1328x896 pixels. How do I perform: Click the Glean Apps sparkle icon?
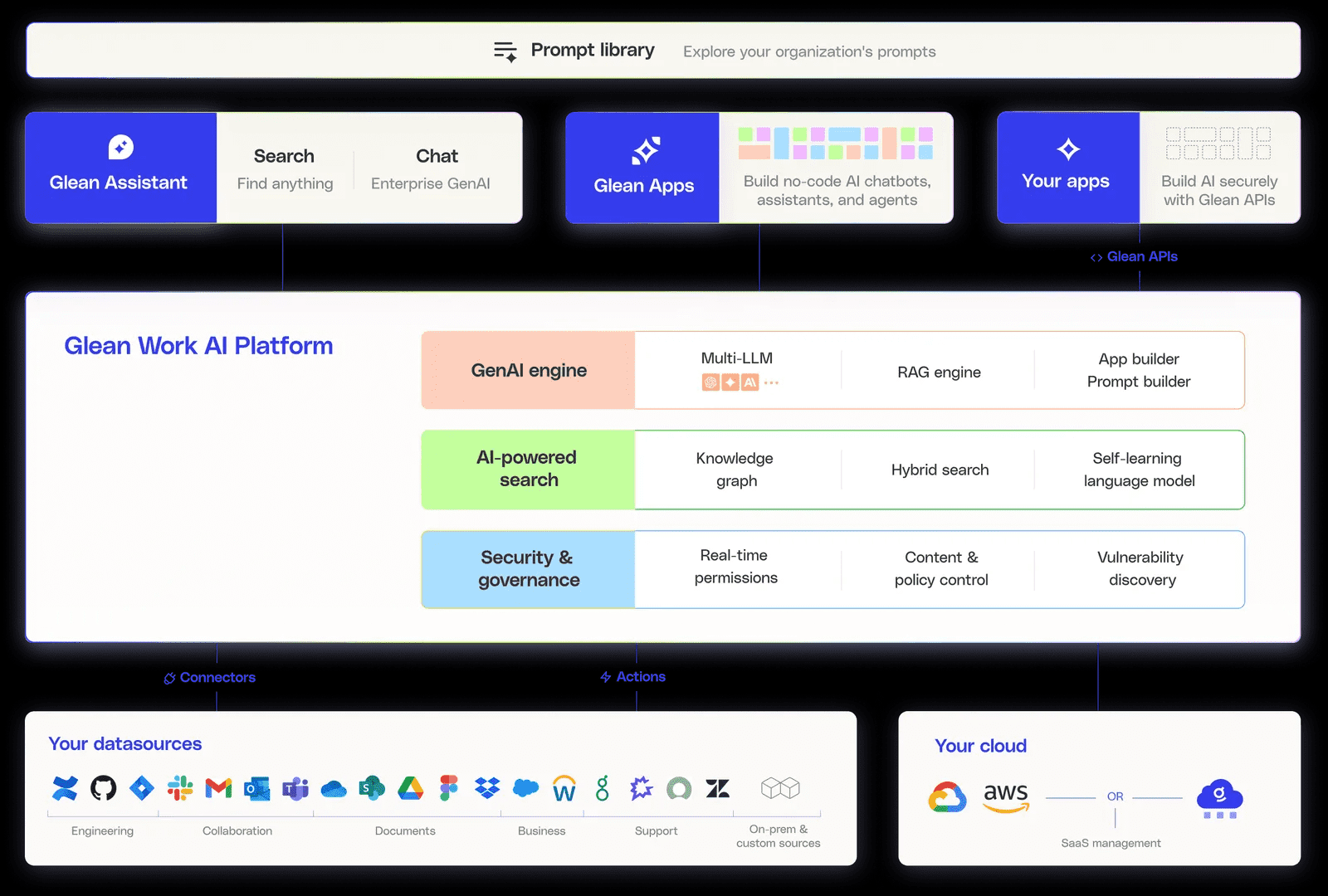point(646,151)
